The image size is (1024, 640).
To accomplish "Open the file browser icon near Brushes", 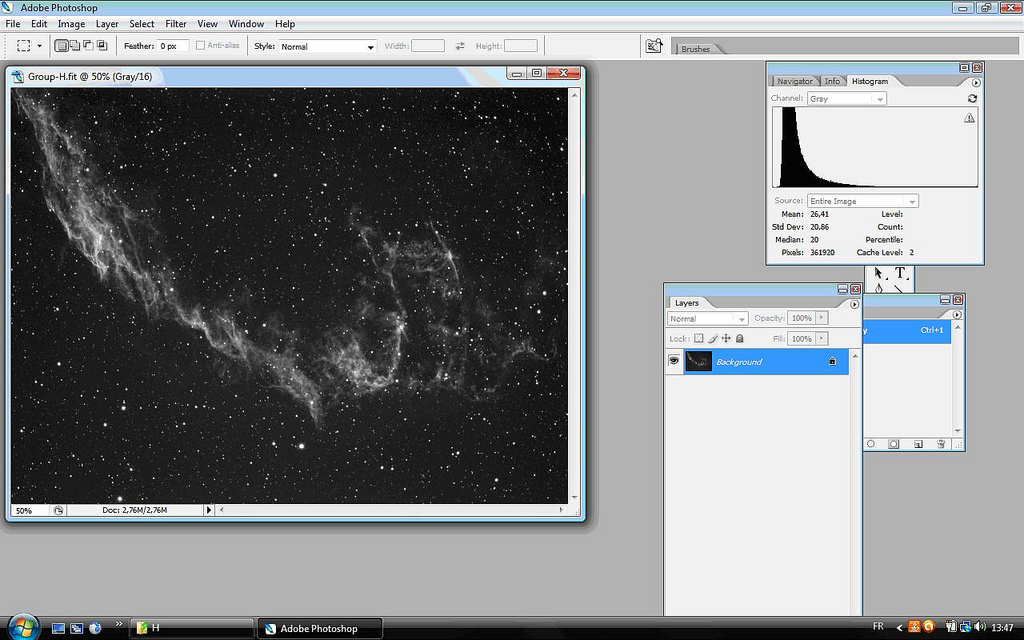I will click(654, 46).
